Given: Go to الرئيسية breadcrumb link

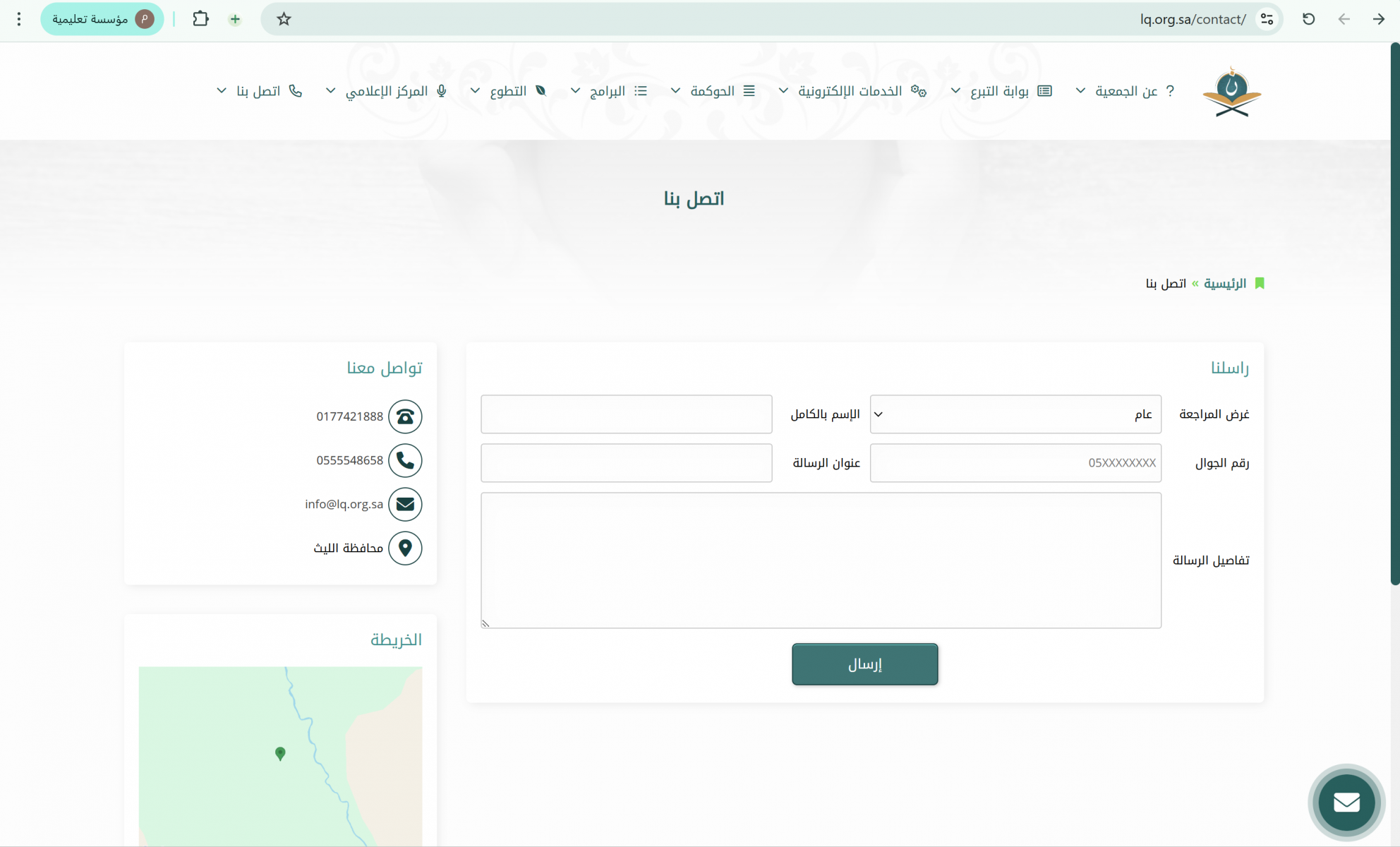Looking at the screenshot, I should pos(1224,283).
